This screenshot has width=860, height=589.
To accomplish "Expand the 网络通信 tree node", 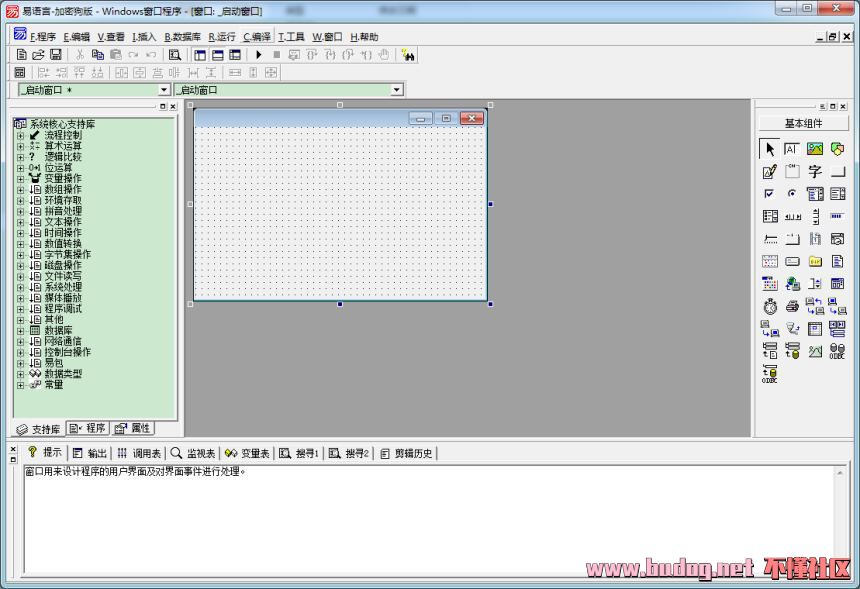I will tap(20, 341).
